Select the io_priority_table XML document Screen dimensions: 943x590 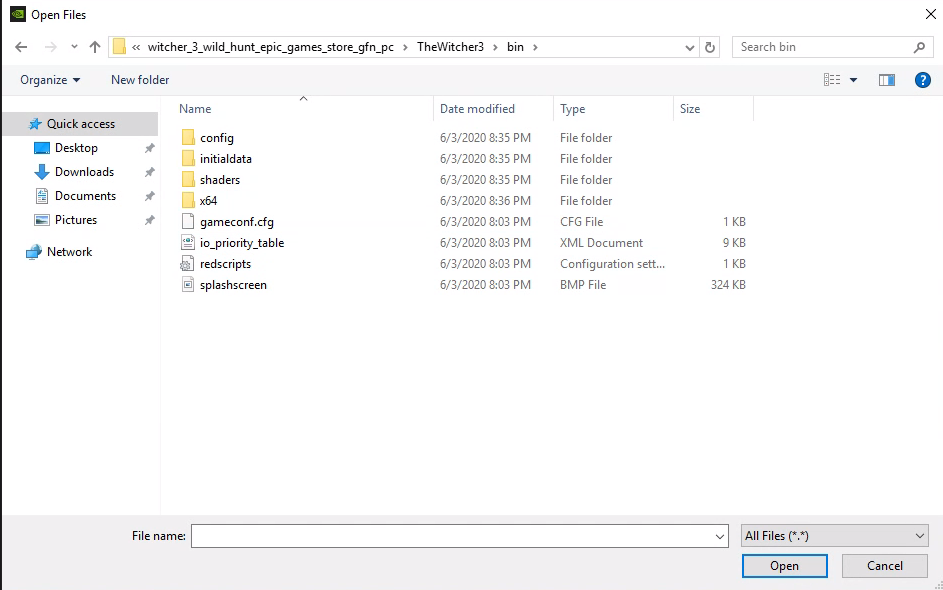241,243
